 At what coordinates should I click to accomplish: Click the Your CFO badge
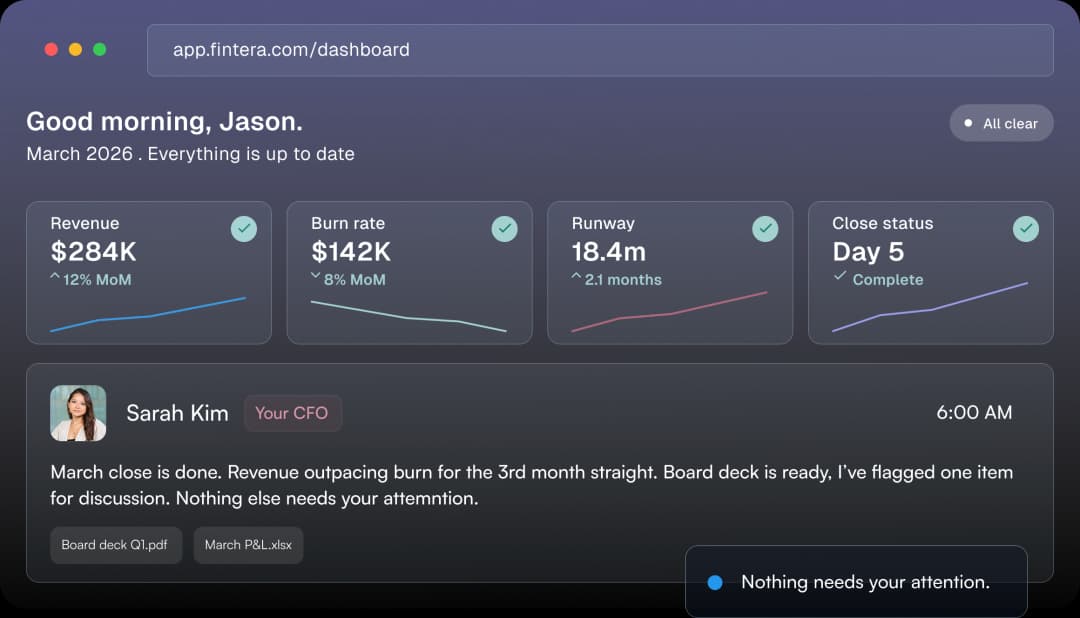[292, 413]
